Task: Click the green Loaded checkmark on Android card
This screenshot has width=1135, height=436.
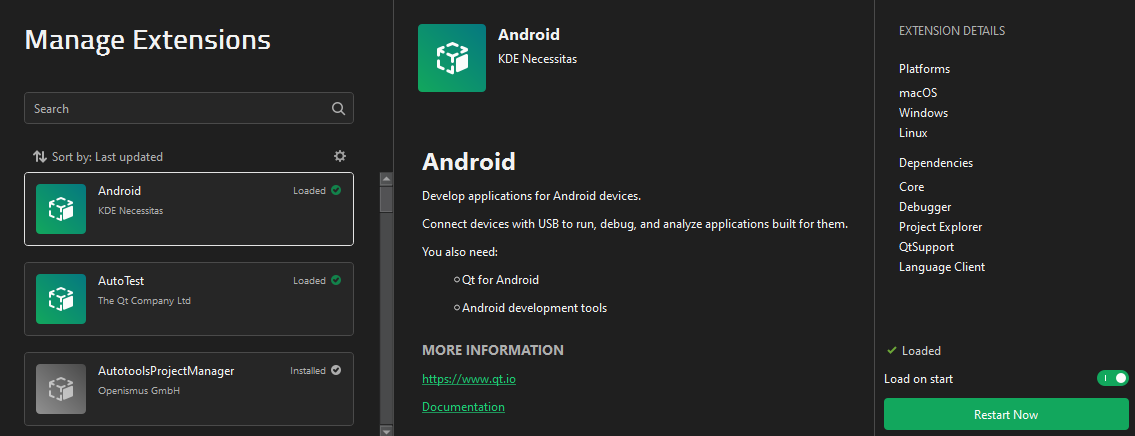Action: [x=336, y=190]
